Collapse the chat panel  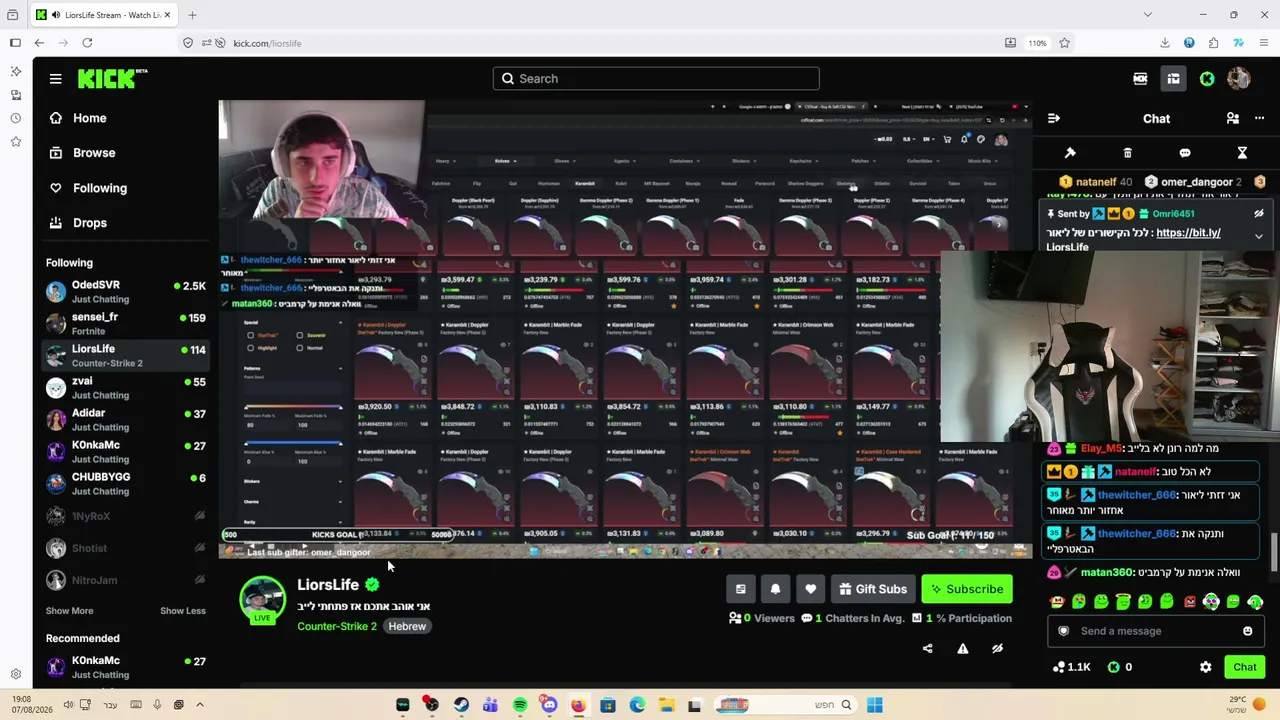pyautogui.click(x=1054, y=118)
